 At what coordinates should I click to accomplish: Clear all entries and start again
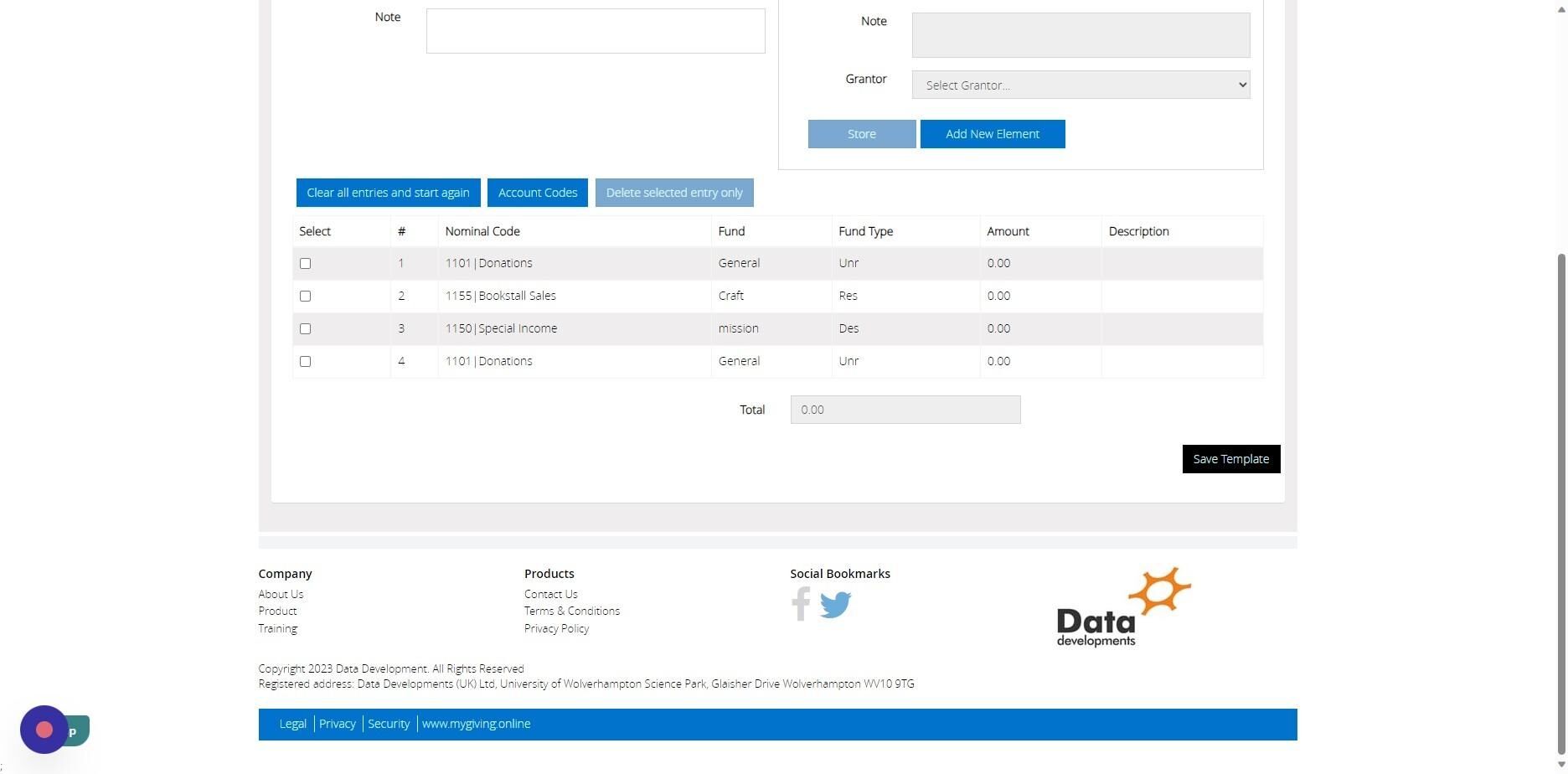coord(389,193)
